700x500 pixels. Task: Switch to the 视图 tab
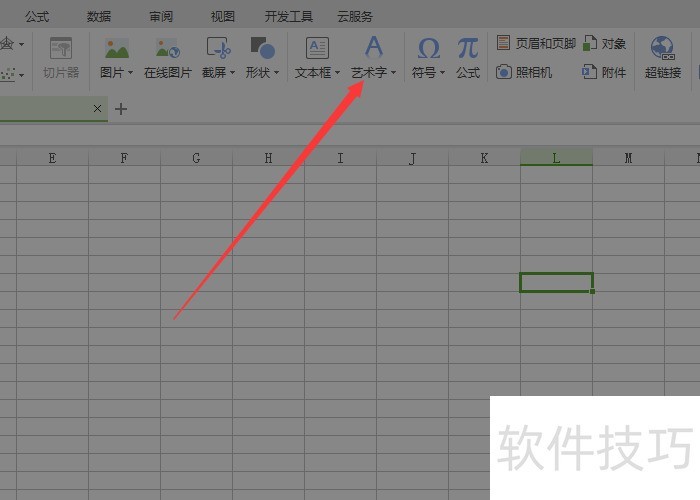[223, 17]
